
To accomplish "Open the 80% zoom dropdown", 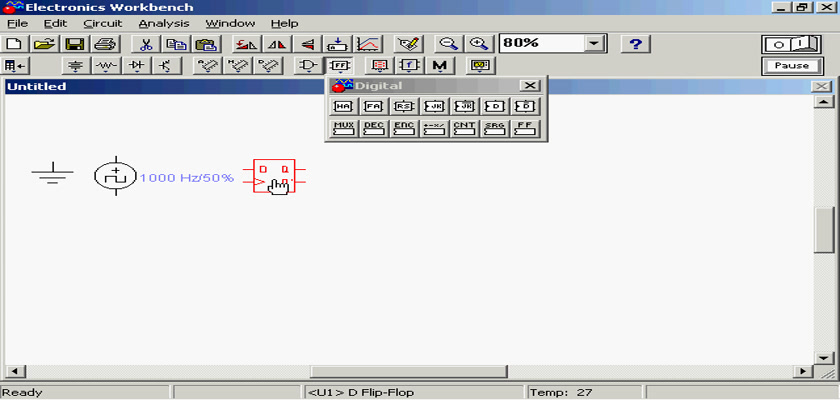I will point(595,44).
